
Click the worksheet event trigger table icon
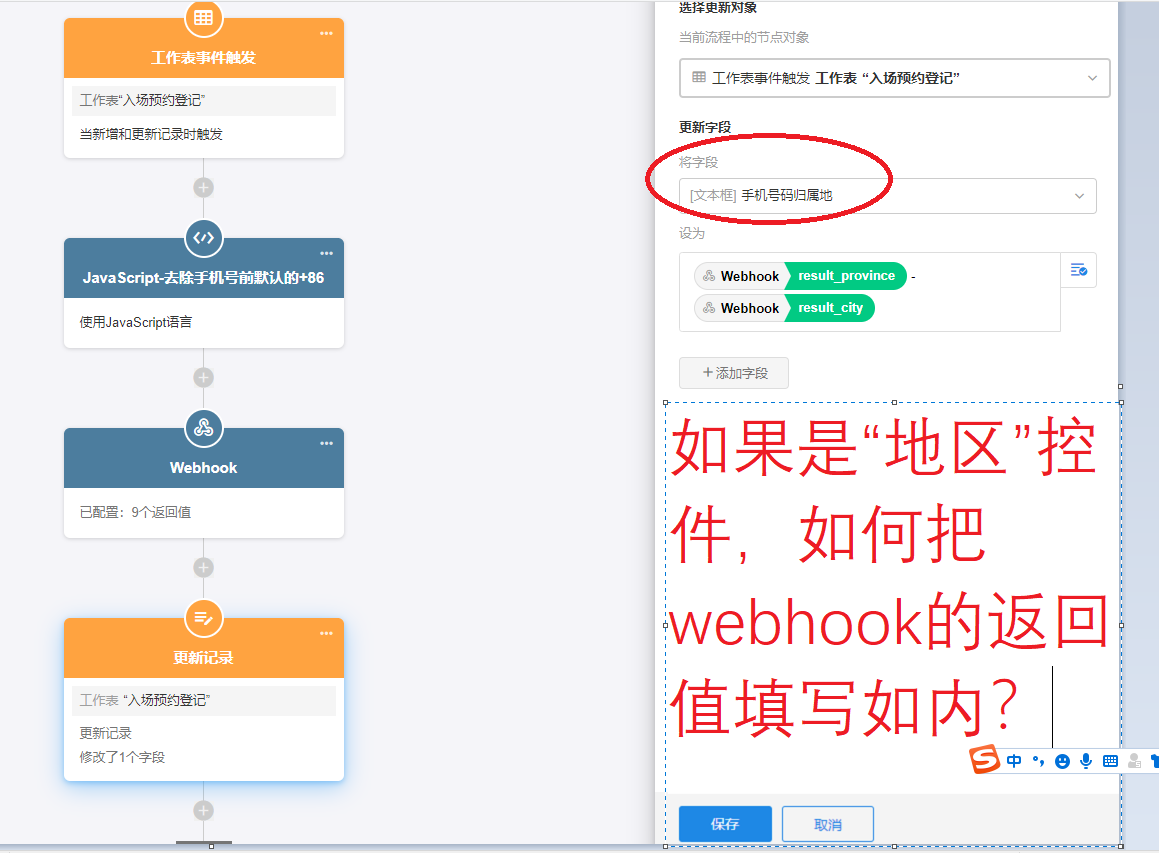click(x=203, y=18)
